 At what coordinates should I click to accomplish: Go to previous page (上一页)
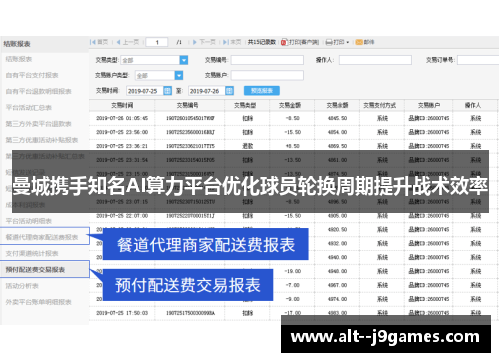pyautogui.click(x=128, y=42)
